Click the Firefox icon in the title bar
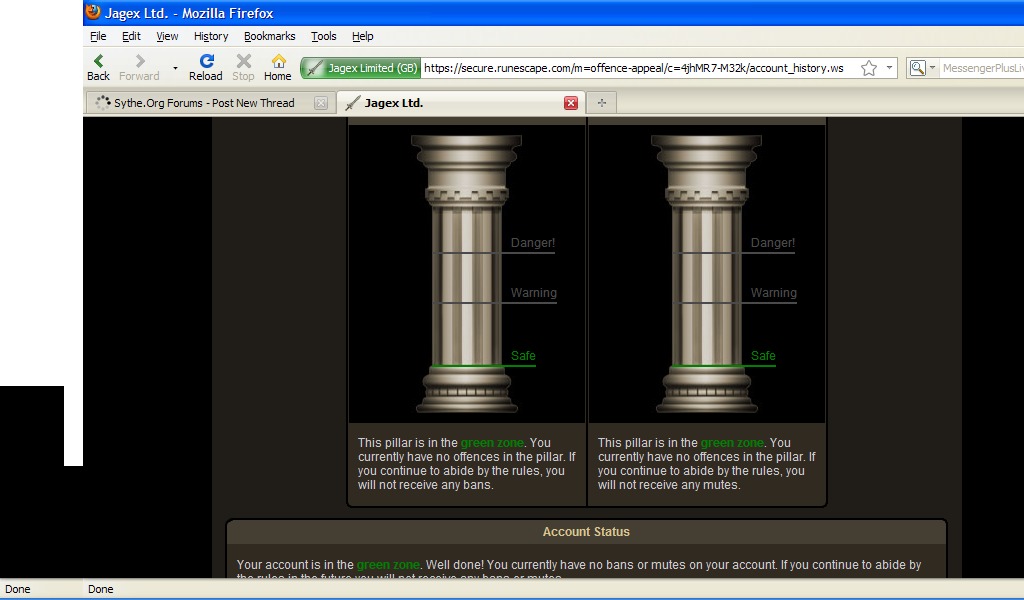The width and height of the screenshot is (1024, 600). point(93,13)
